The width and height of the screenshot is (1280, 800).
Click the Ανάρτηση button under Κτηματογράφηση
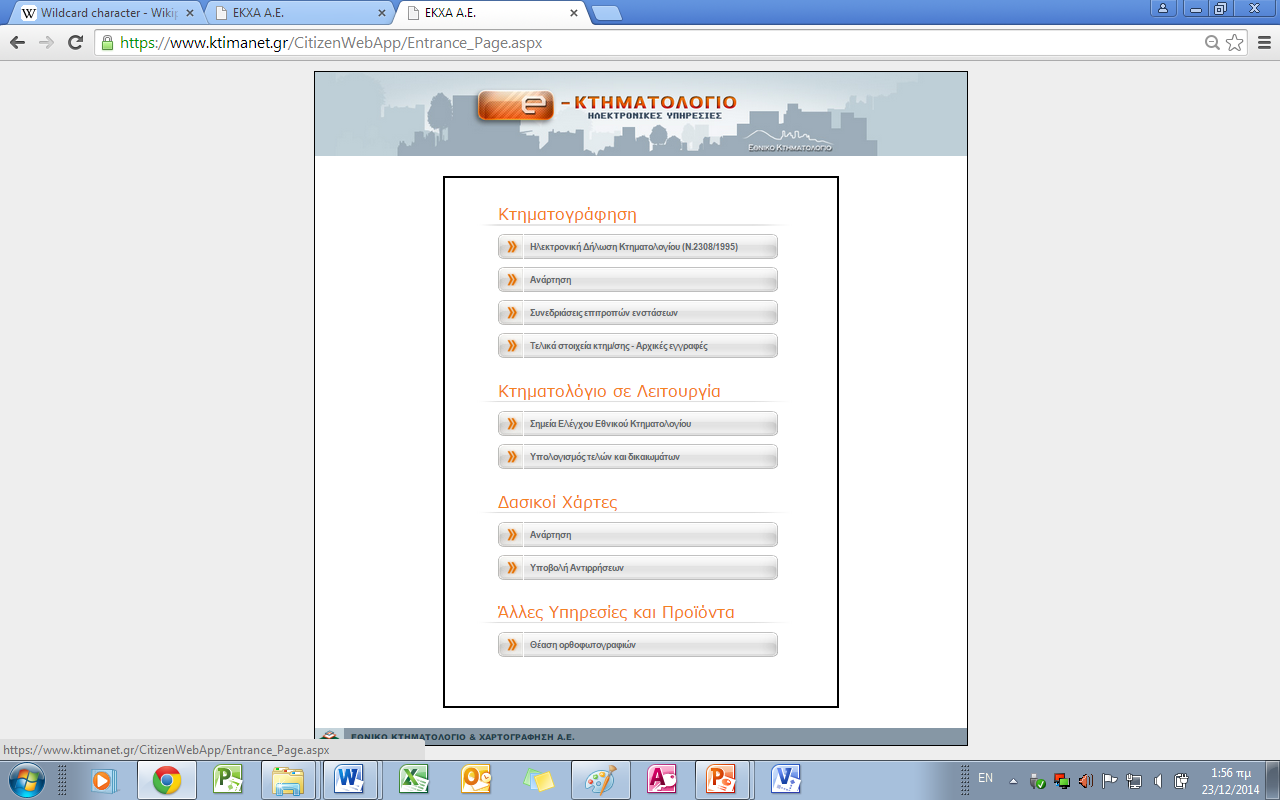coord(637,279)
